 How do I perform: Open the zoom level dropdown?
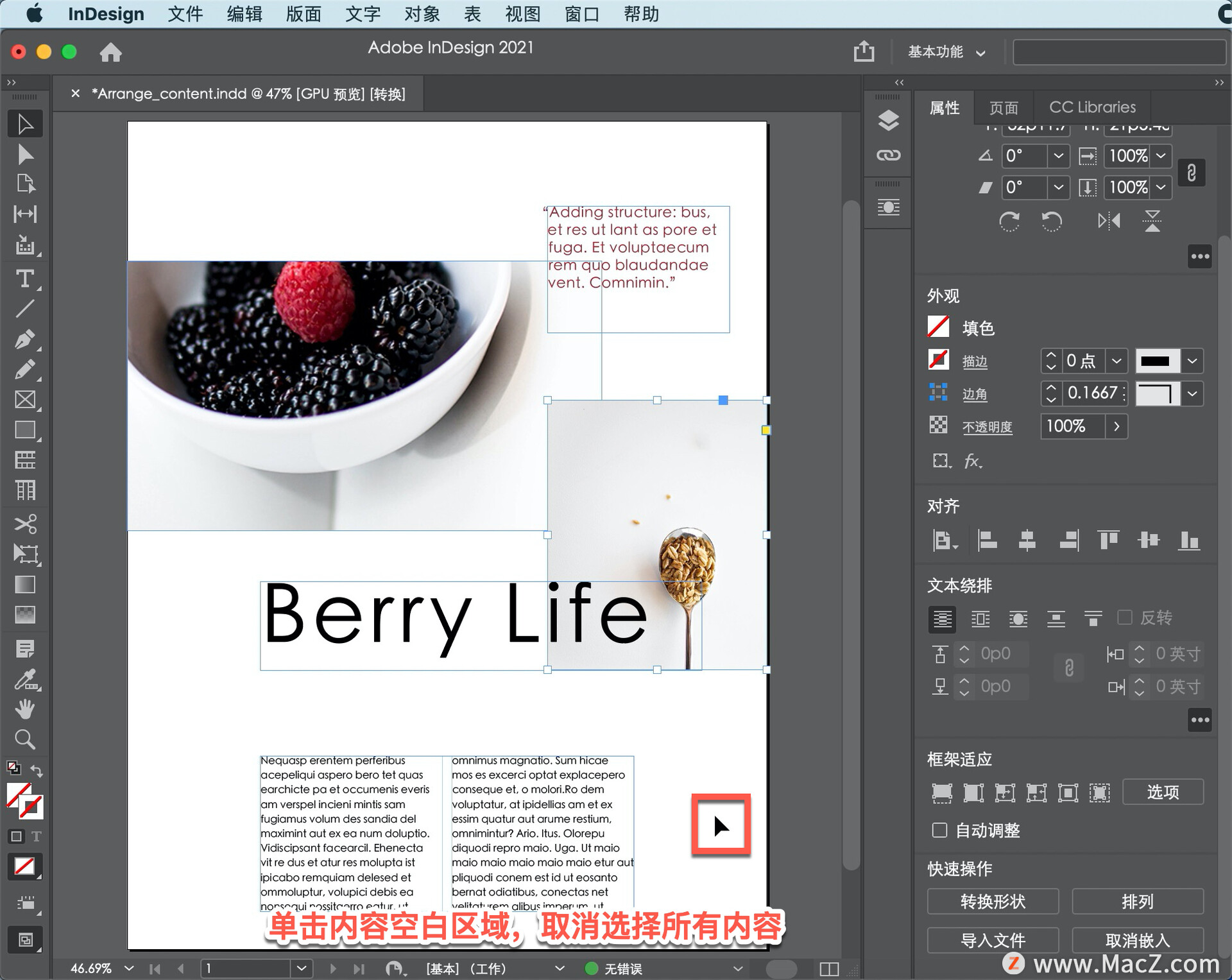(129, 968)
